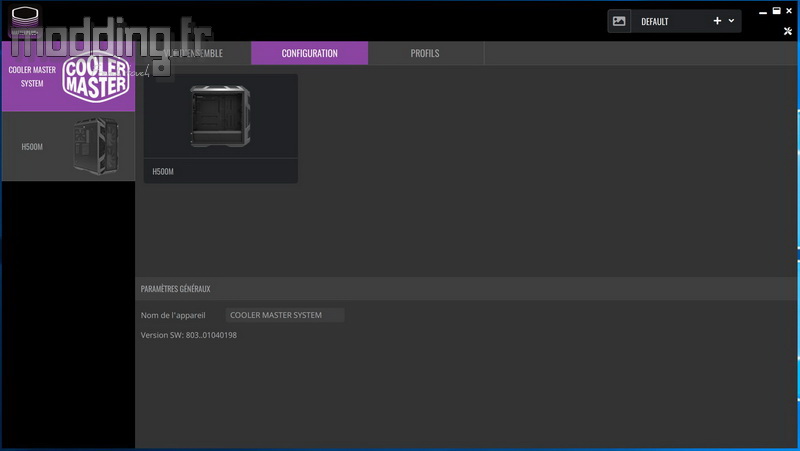Click the 'Paramètres généraux' header

point(176,289)
